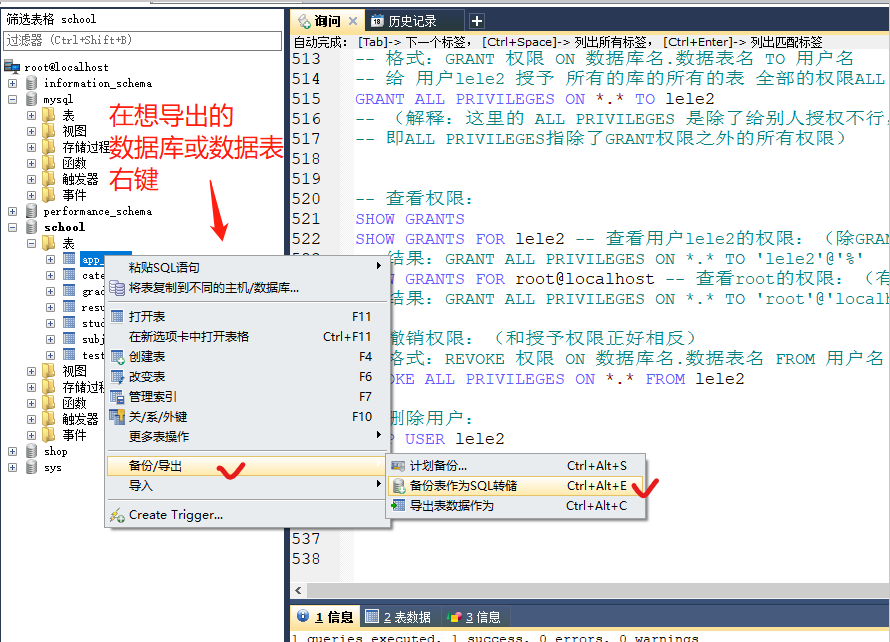Viewport: 890px width, 642px height.
Task: Expand the shop database node
Action: click(x=12, y=451)
